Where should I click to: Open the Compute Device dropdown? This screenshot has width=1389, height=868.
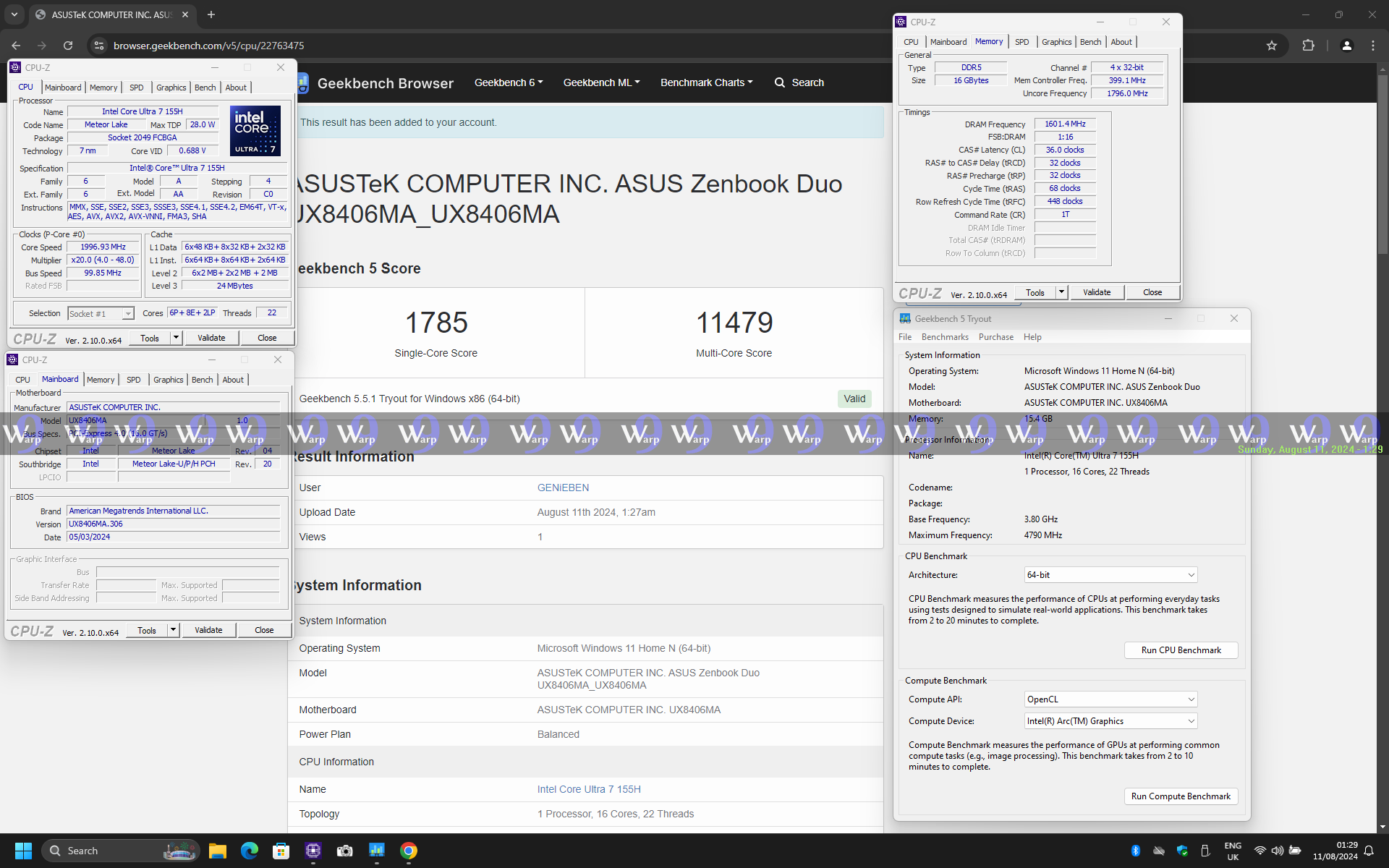[1110, 721]
